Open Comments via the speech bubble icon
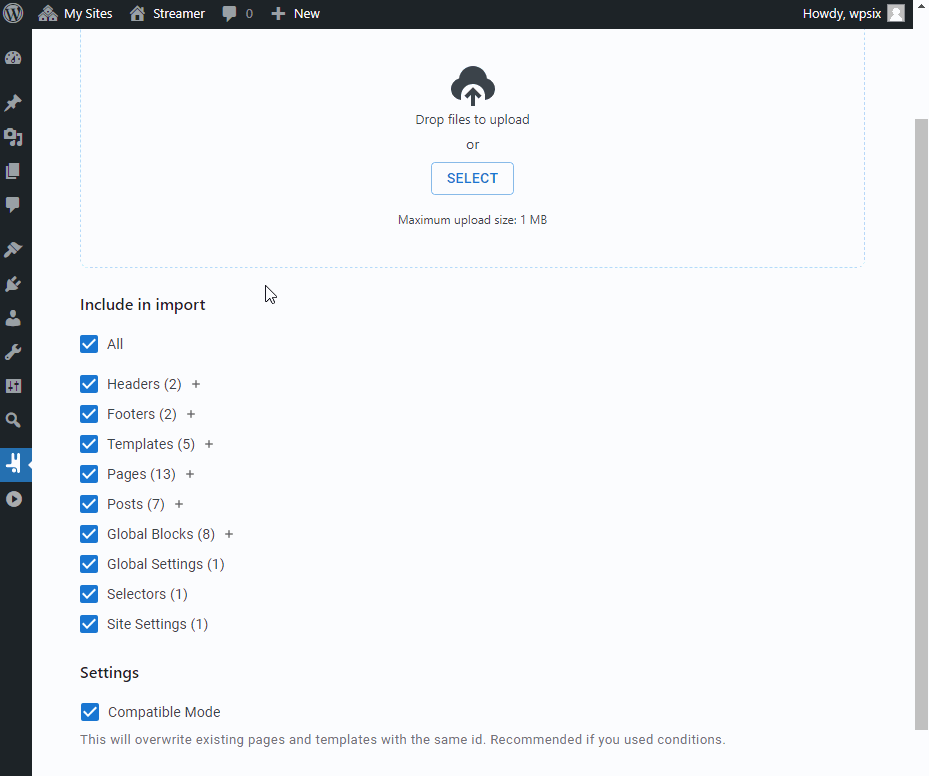929x776 pixels. (x=14, y=205)
